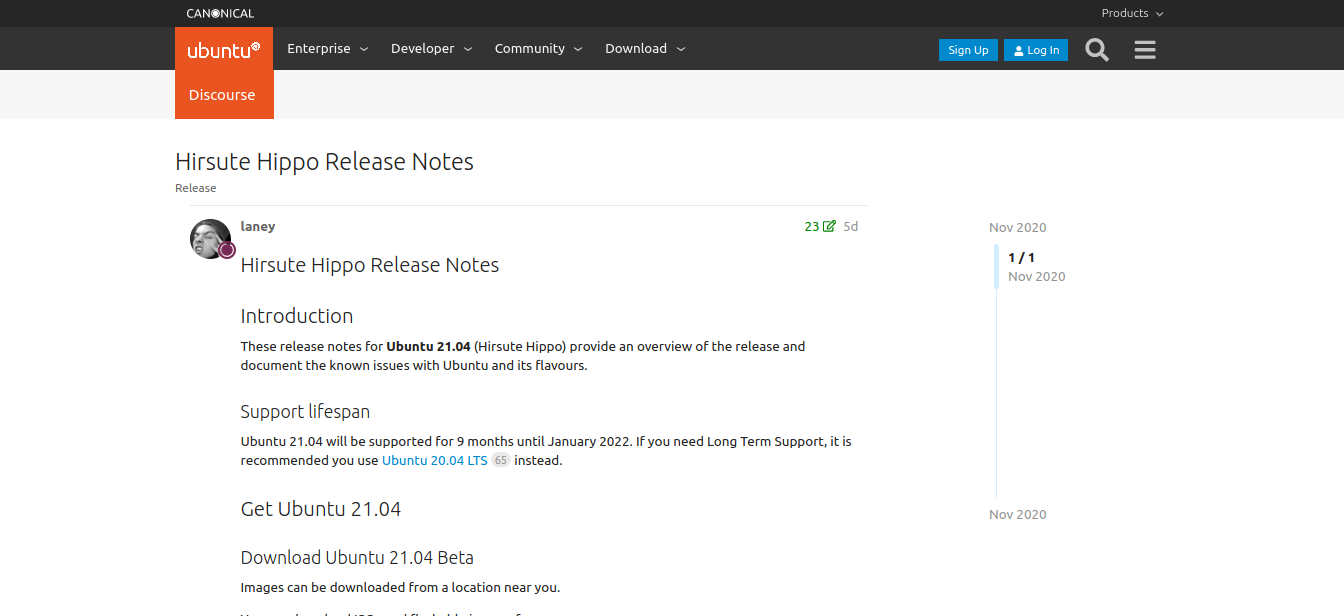The height and width of the screenshot is (616, 1344).
Task: Click the Get Ubuntu 21.04 heading
Action: click(x=321, y=509)
